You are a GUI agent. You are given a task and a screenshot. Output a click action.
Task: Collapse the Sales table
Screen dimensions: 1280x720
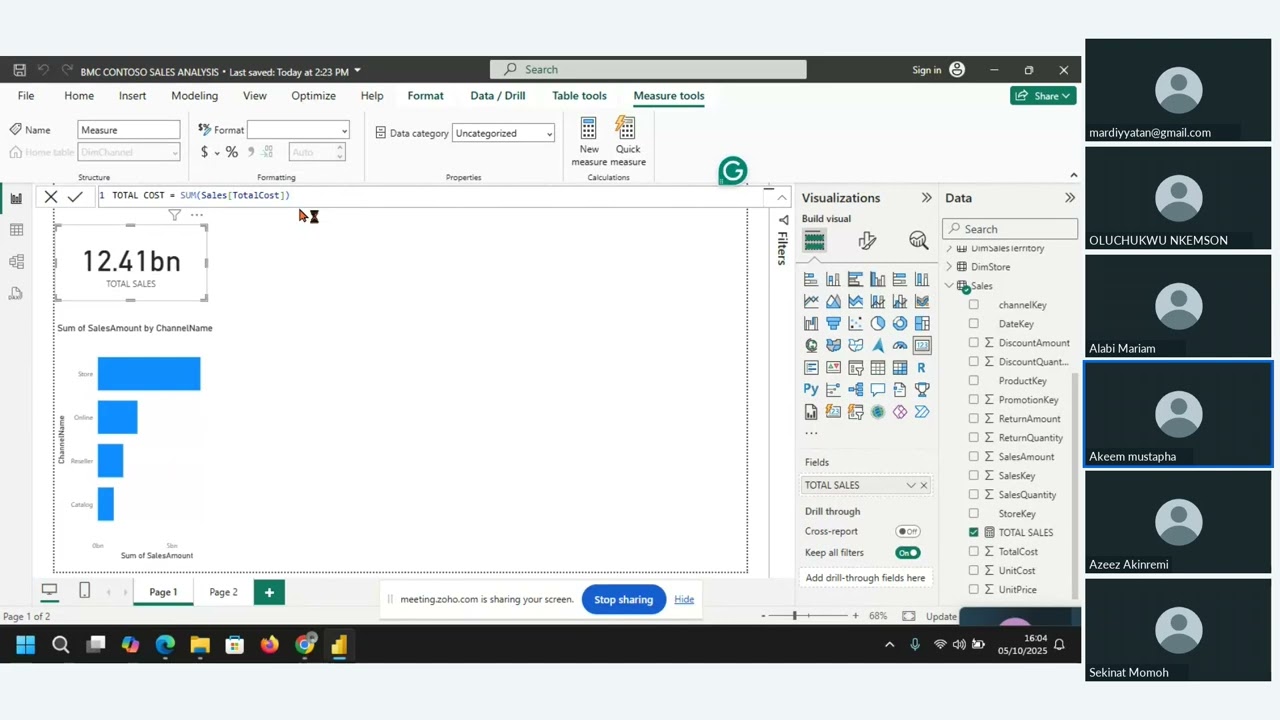(x=949, y=286)
